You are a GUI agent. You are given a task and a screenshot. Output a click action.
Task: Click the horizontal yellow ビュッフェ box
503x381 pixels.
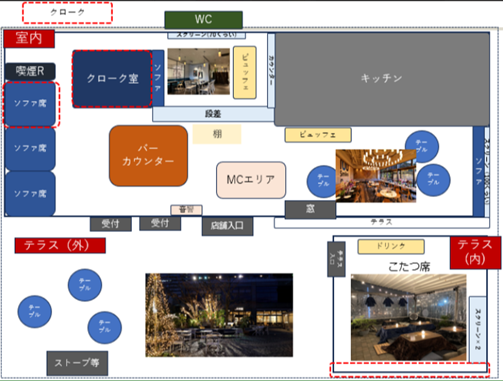318,135
